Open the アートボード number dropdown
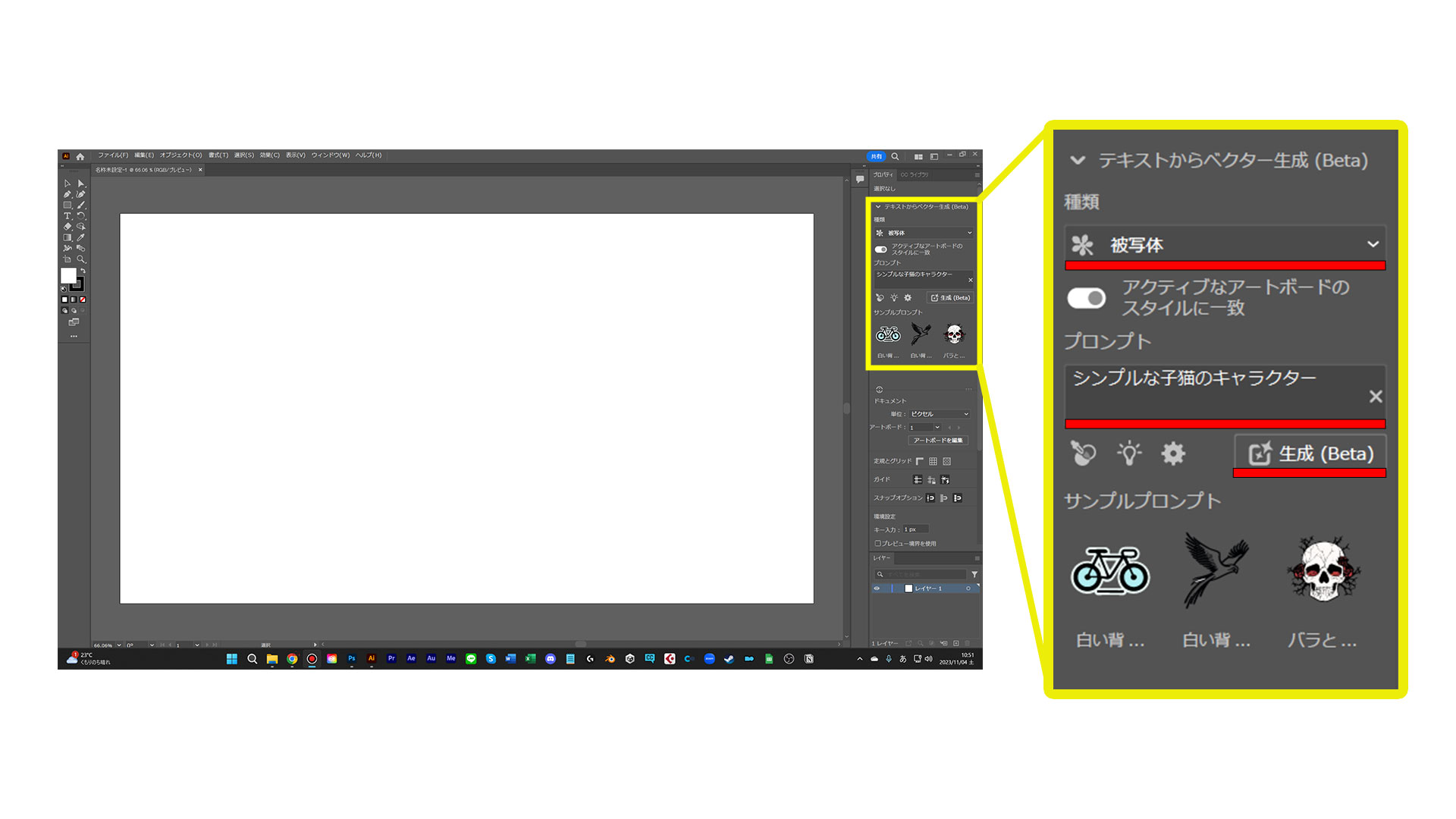 click(937, 427)
